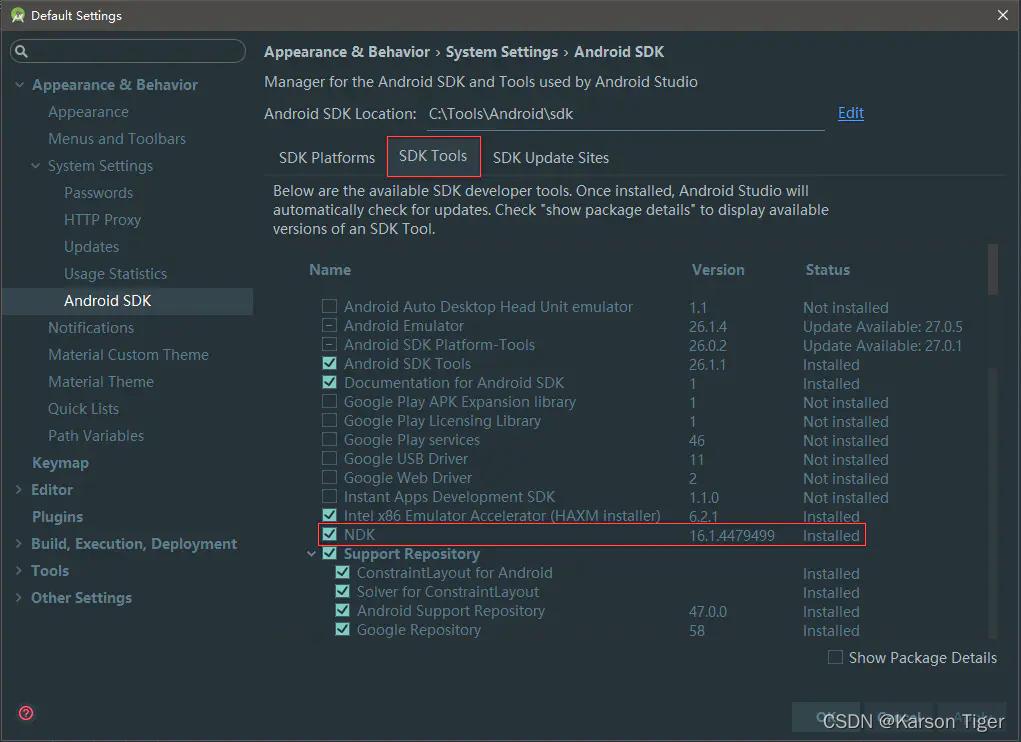Click the Name column header
The width and height of the screenshot is (1021, 742).
coord(330,269)
